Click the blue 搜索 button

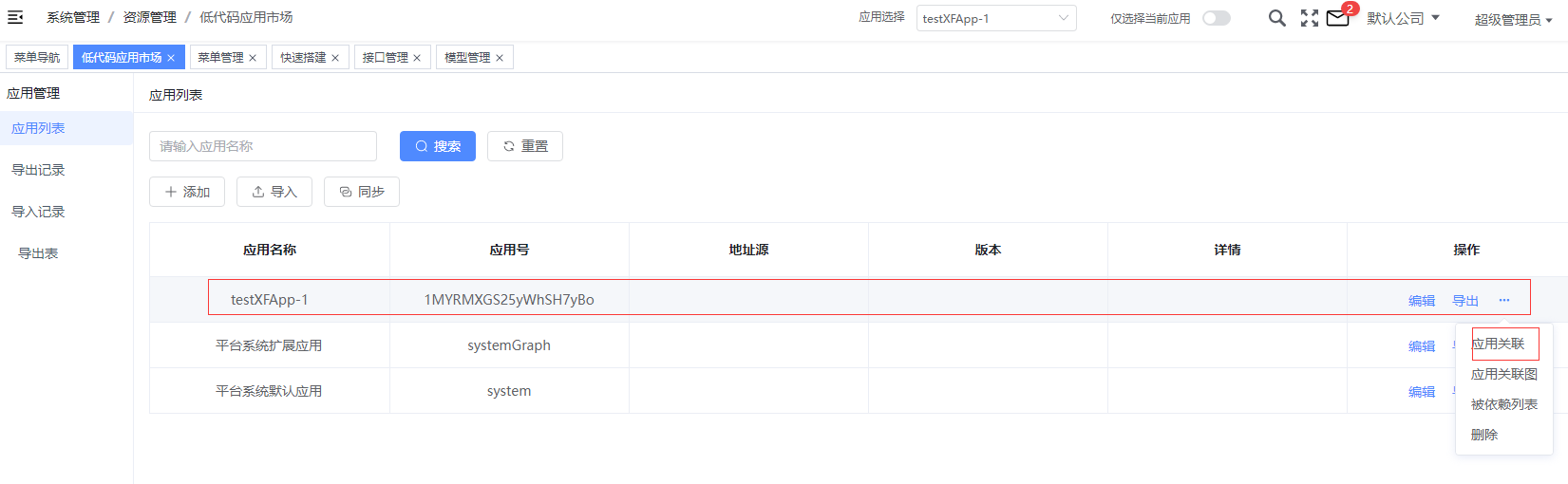click(438, 146)
